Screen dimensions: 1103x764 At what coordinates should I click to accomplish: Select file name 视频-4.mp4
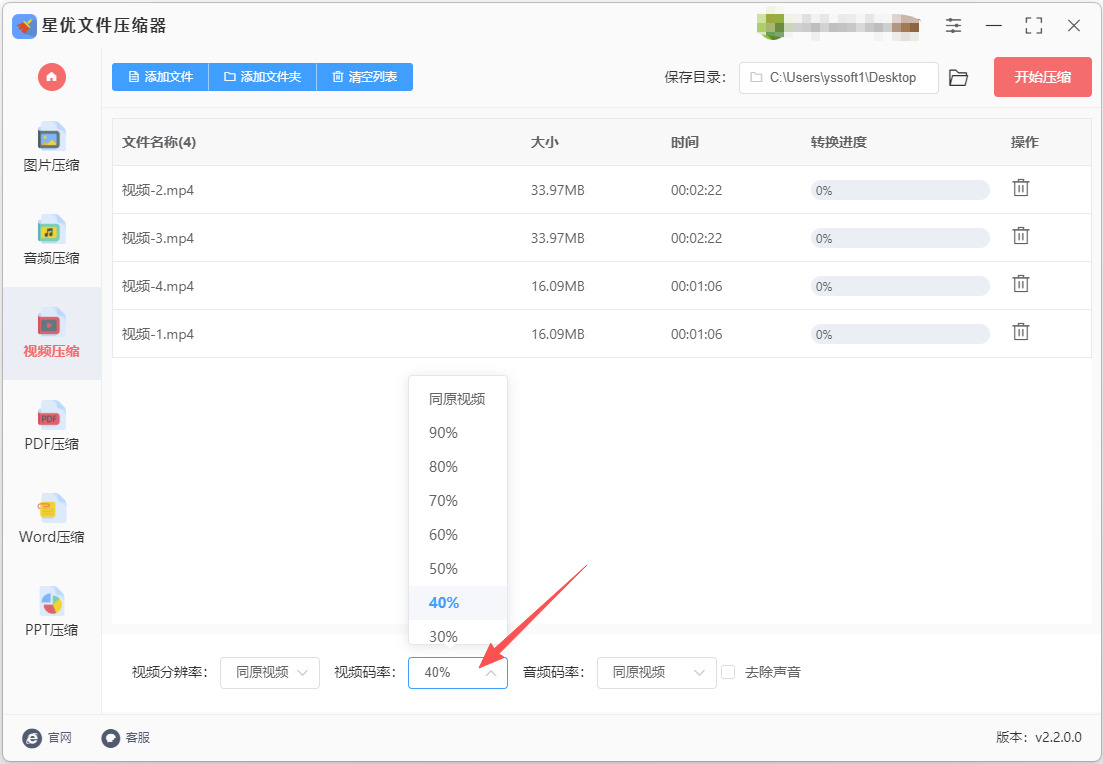[158, 286]
